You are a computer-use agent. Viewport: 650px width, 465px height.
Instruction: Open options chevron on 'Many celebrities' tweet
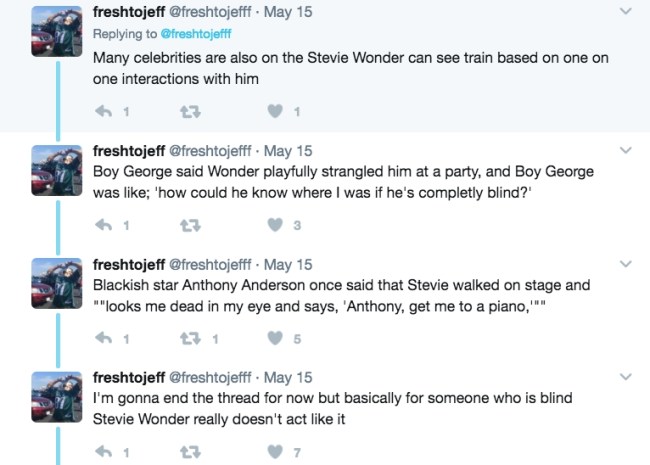(626, 11)
